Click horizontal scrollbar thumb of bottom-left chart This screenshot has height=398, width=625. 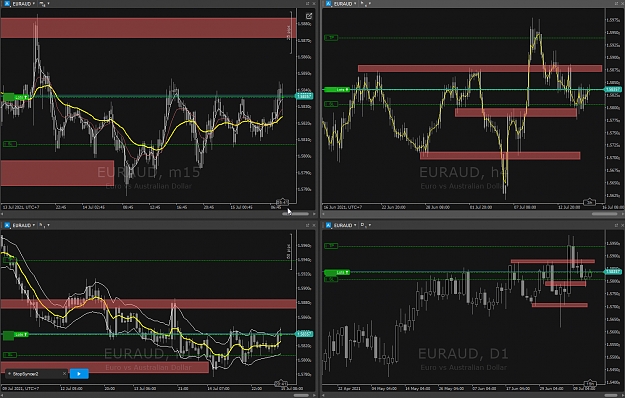[301, 395]
